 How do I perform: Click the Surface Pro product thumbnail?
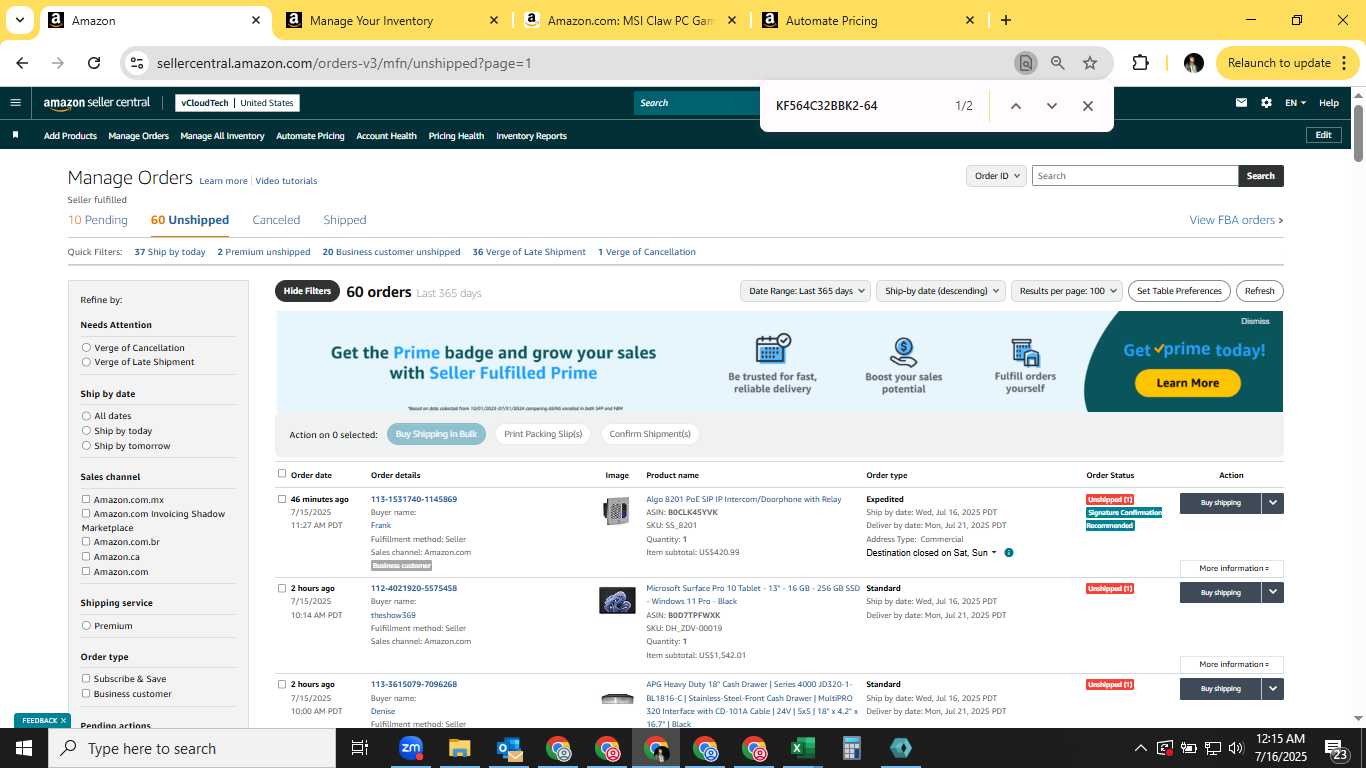tap(617, 601)
